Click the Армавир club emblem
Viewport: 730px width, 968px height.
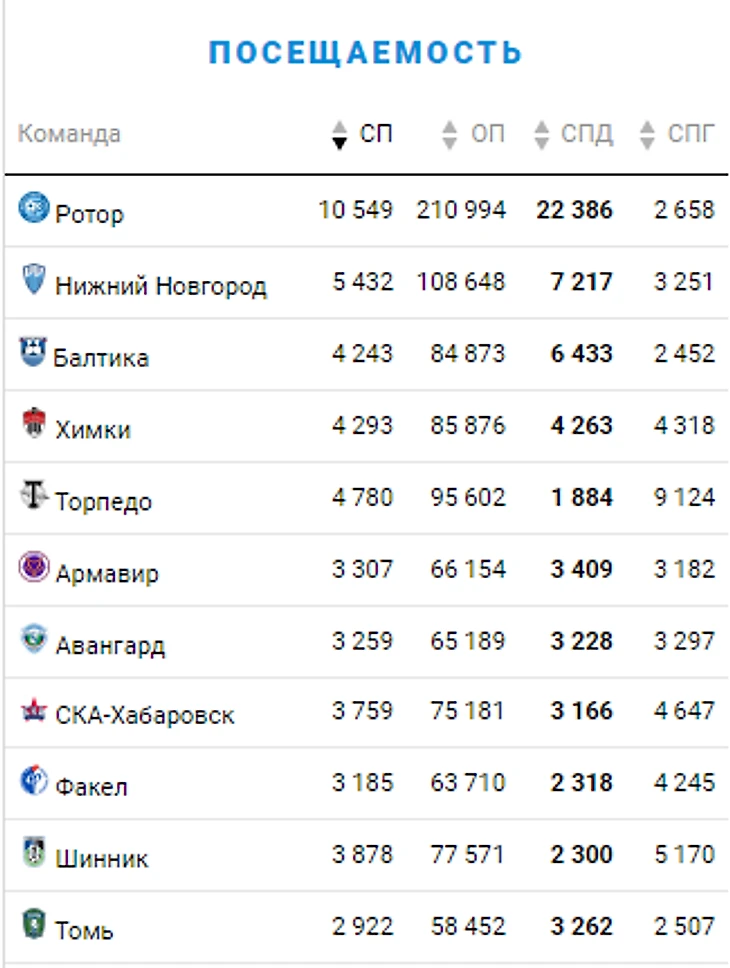pyautogui.click(x=33, y=567)
